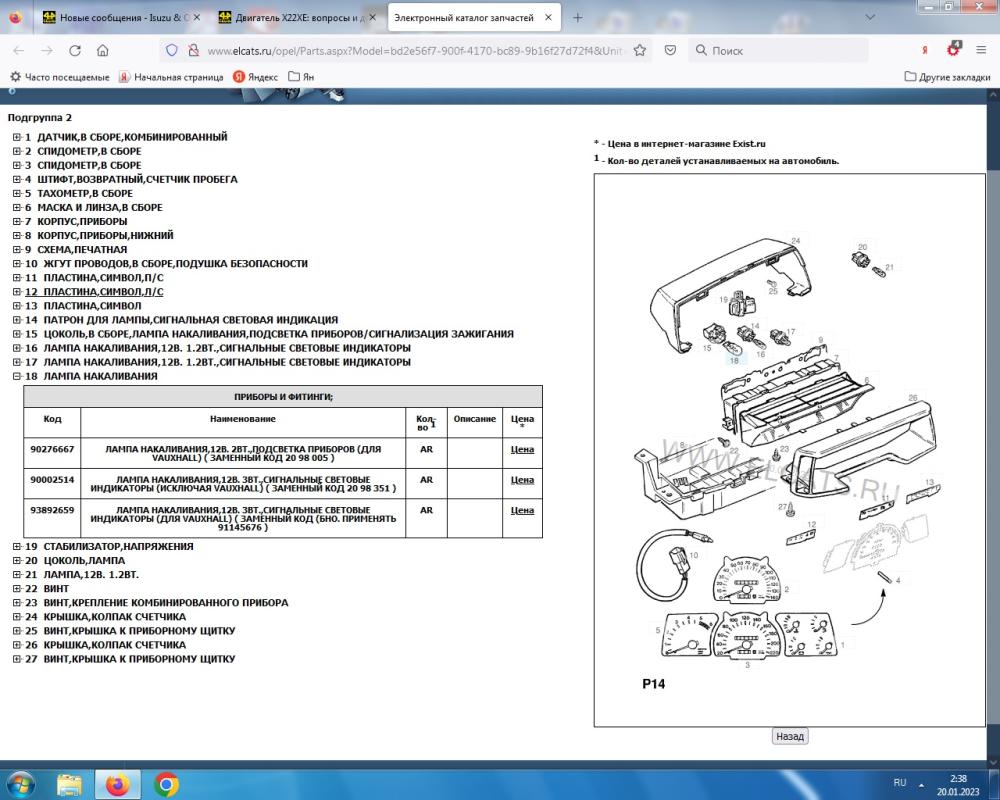
Task: Close the Электронный каталог запчастей tab
Action: pos(548,18)
